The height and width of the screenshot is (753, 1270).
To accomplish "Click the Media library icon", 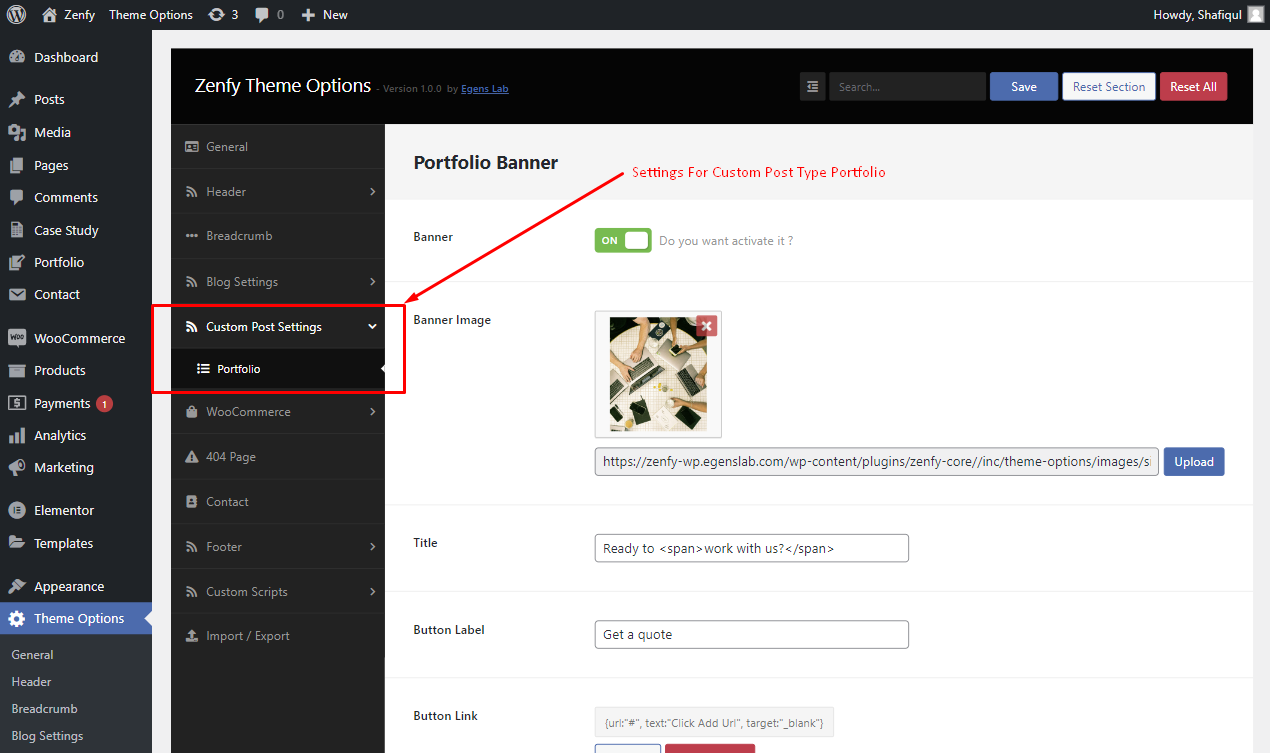I will (x=17, y=133).
